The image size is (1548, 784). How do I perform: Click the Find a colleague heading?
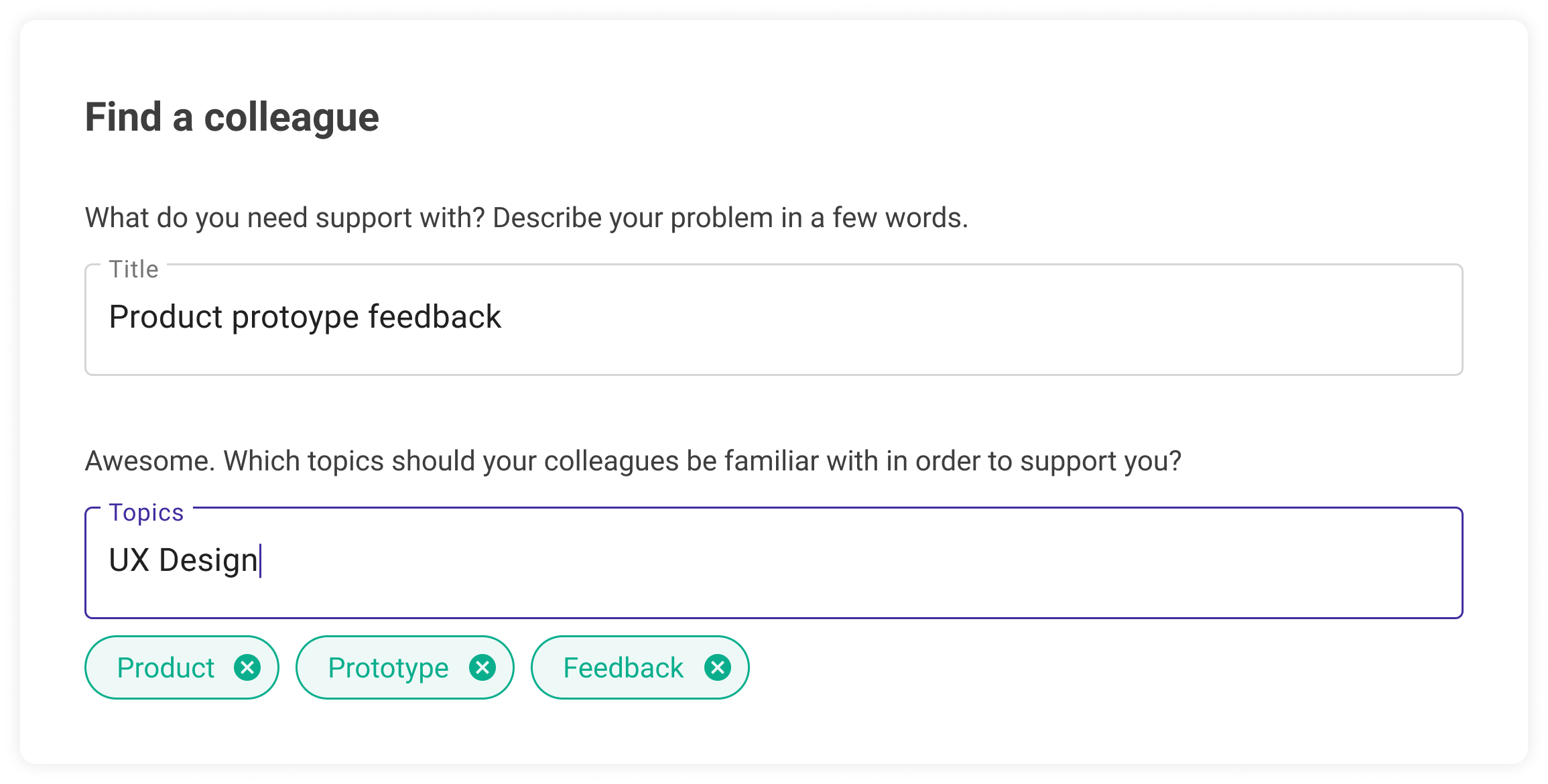[232, 117]
